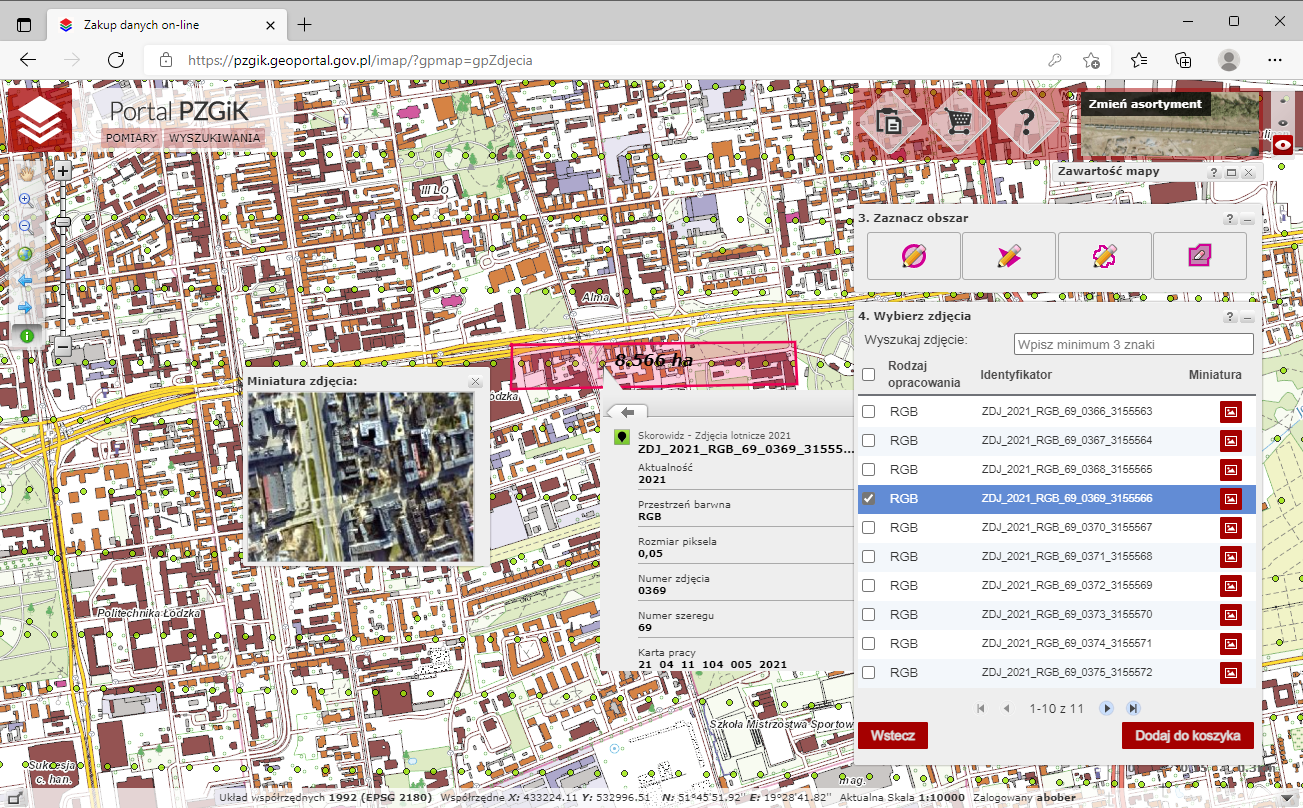1303x808 pixels.
Task: Collapse the '4. Wybierz zdjęcia' panel
Action: (x=1247, y=317)
